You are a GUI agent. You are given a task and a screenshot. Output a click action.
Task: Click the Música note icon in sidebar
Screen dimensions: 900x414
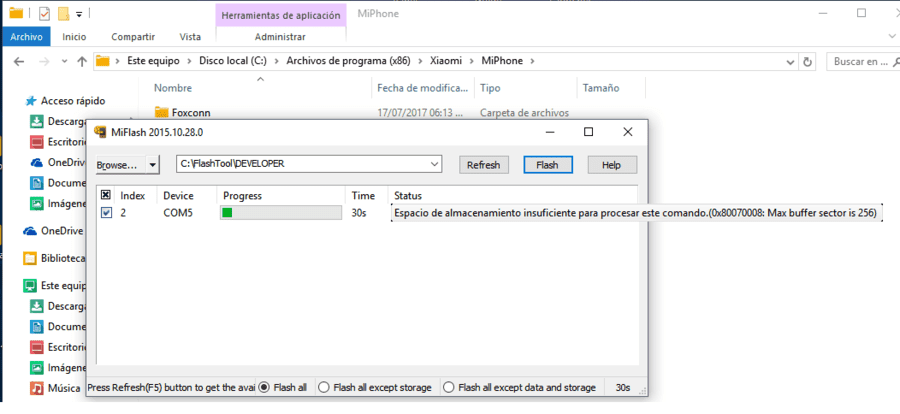pyautogui.click(x=37, y=388)
